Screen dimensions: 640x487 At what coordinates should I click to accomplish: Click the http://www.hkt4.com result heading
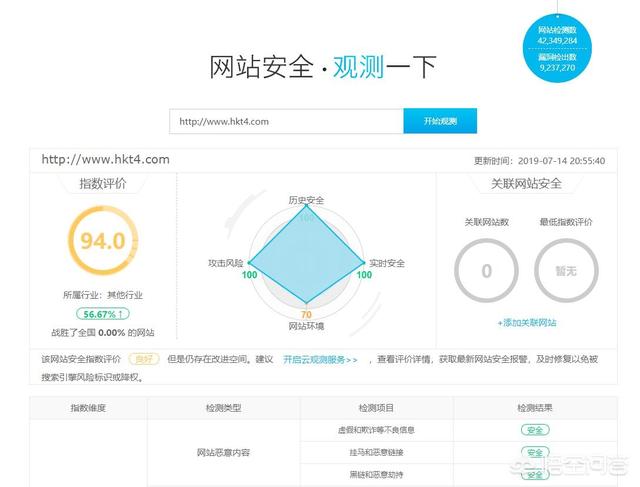(x=106, y=159)
